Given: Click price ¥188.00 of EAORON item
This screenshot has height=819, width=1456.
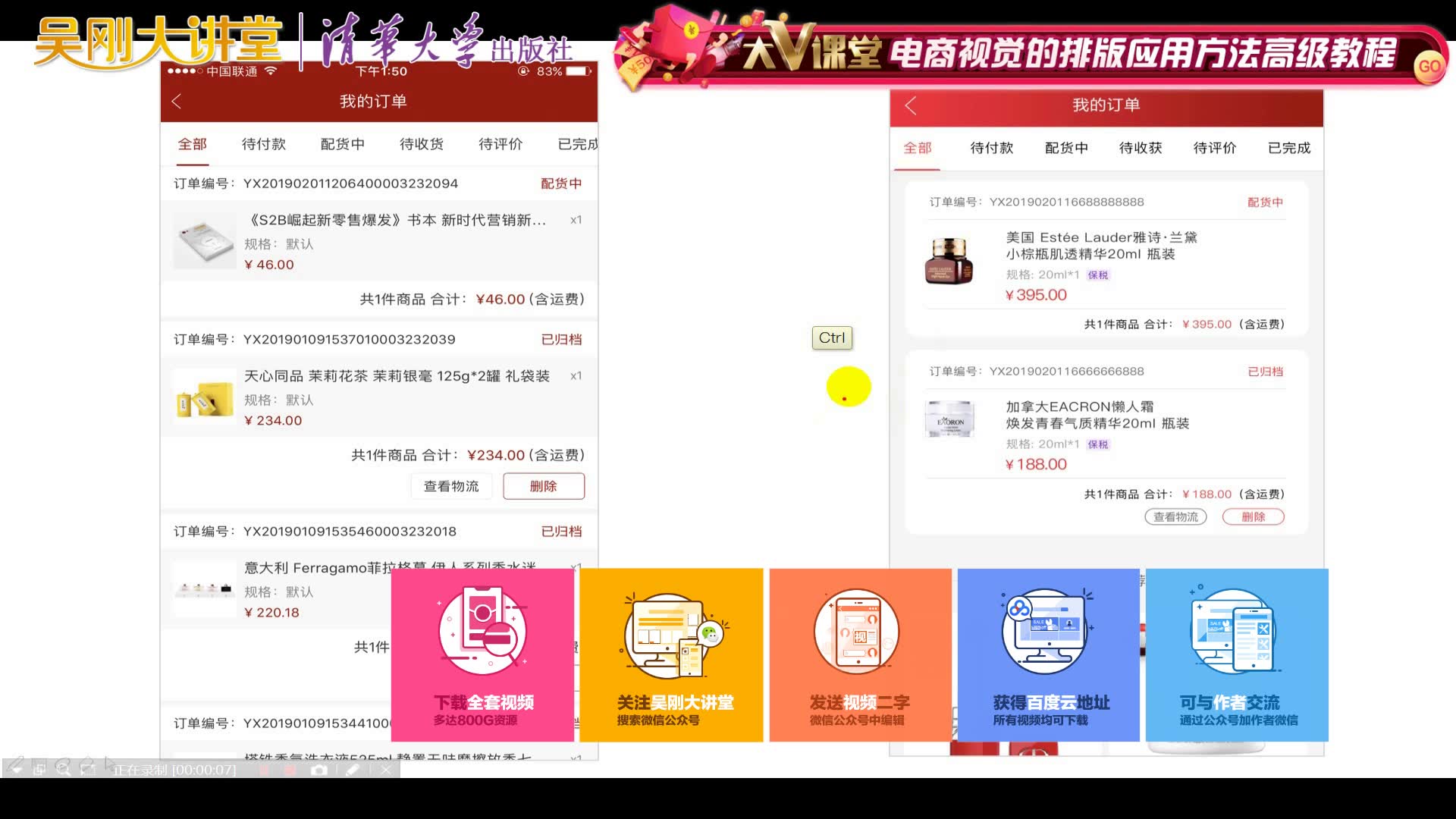Looking at the screenshot, I should point(1035,464).
